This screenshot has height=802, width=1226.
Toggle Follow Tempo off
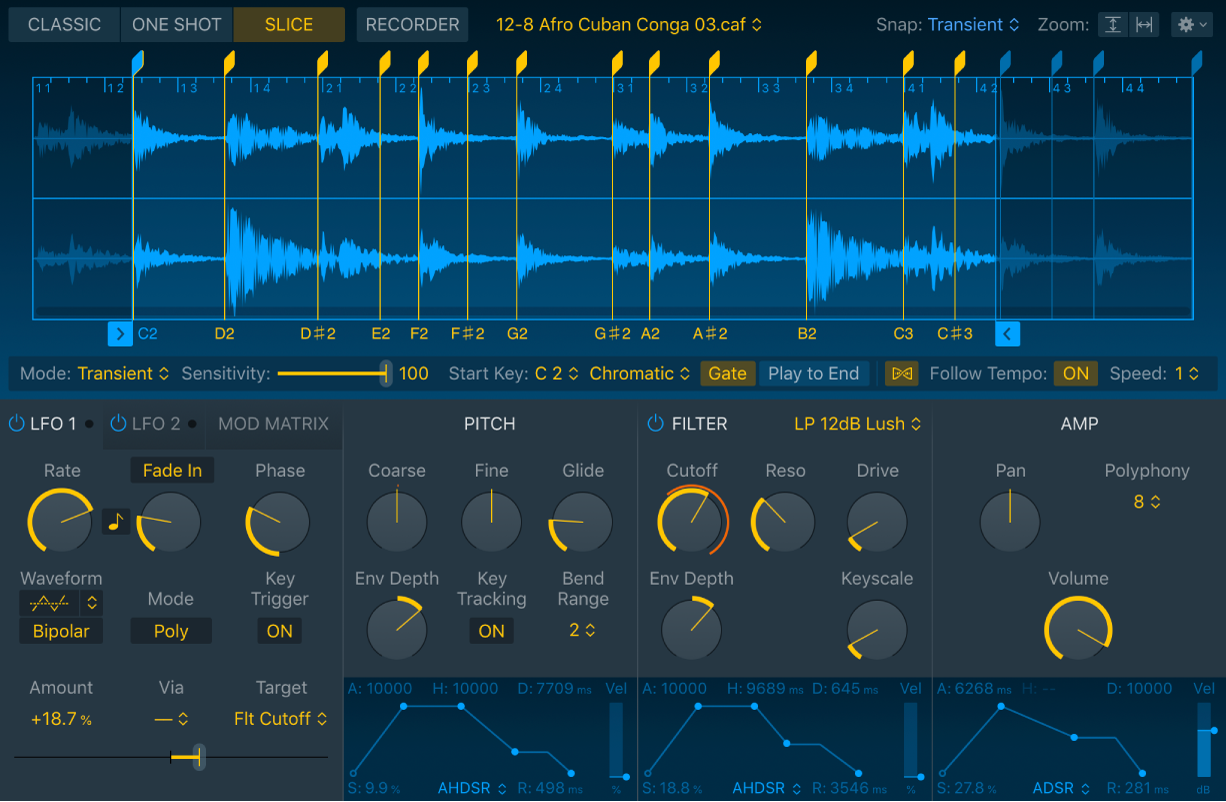pyautogui.click(x=1075, y=373)
